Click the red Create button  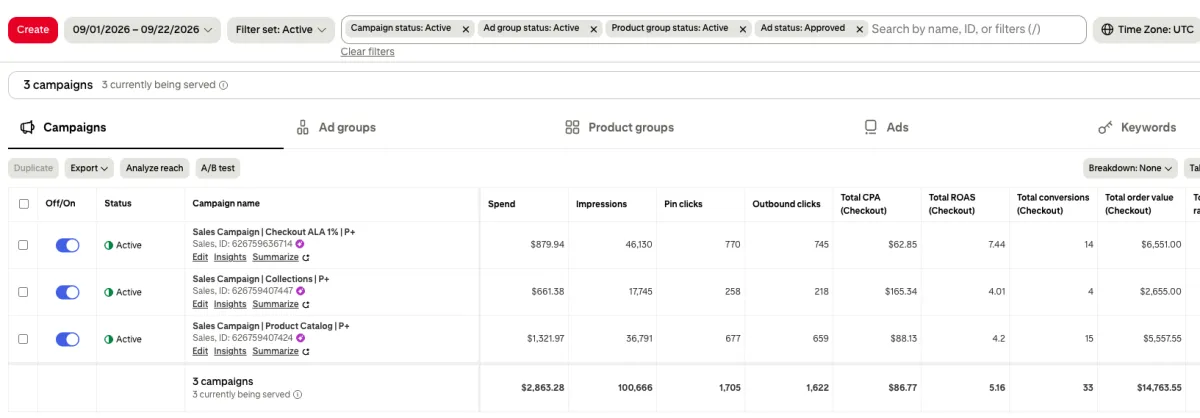point(33,30)
